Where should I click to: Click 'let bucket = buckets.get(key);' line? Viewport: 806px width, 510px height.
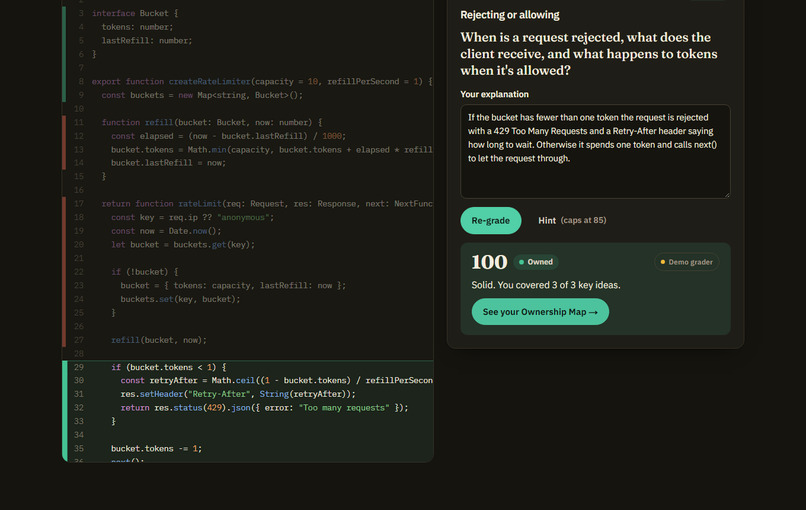(x=183, y=245)
